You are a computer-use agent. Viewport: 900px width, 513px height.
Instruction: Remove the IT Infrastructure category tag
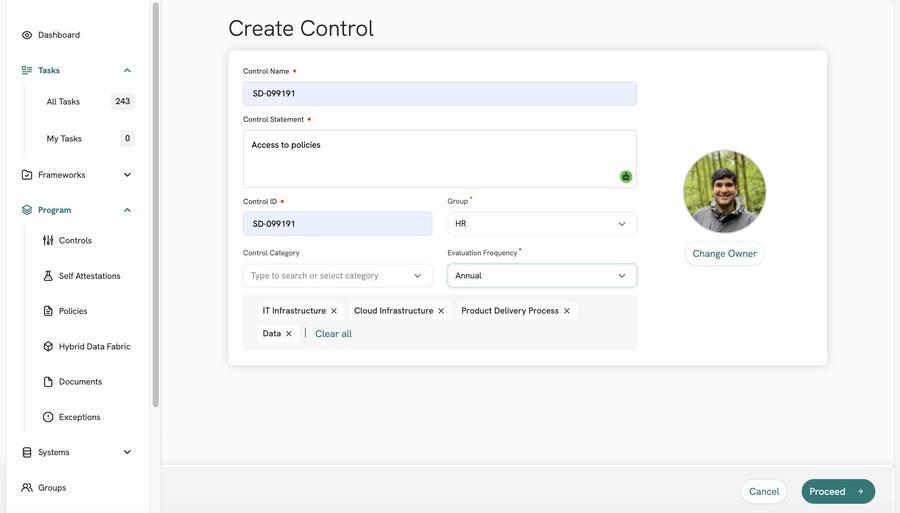(333, 311)
